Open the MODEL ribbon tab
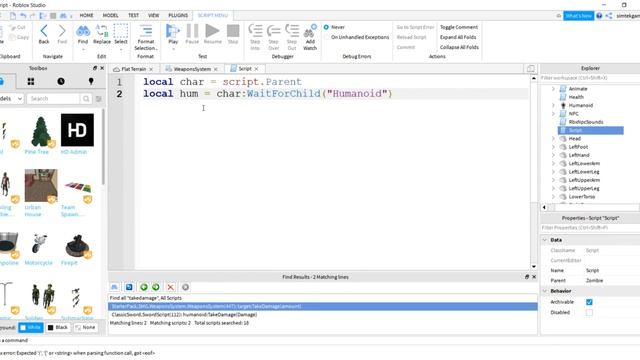The width and height of the screenshot is (640, 360). [x=110, y=16]
